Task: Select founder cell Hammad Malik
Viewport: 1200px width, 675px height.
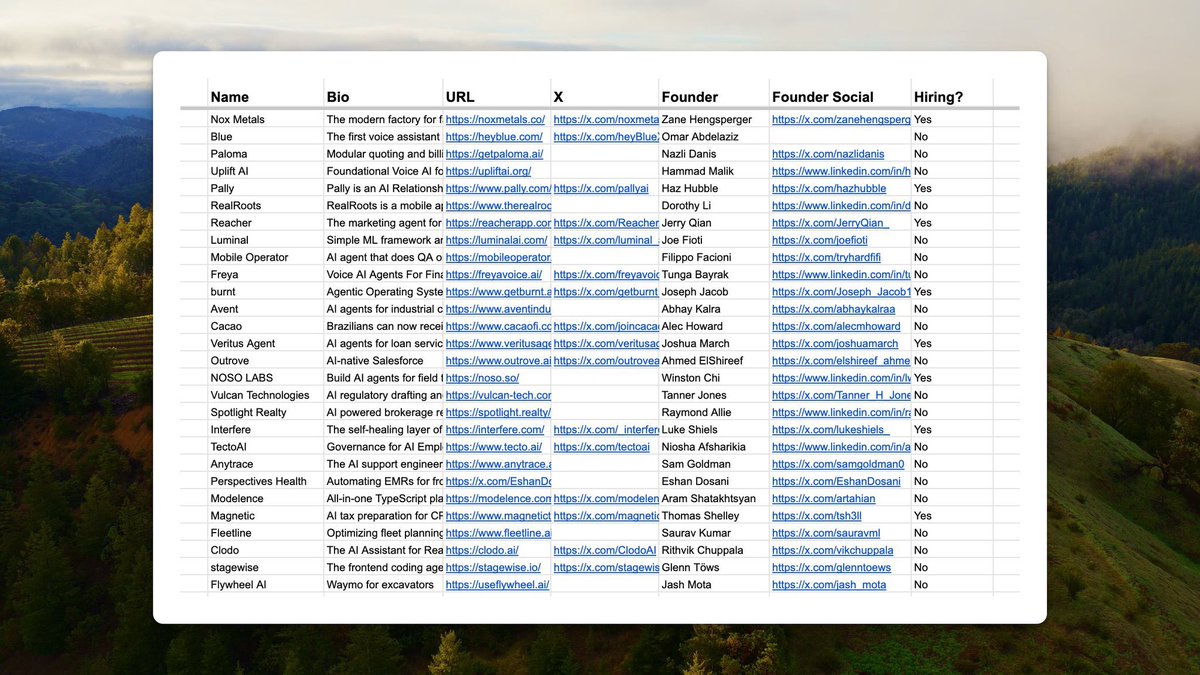Action: coord(714,171)
